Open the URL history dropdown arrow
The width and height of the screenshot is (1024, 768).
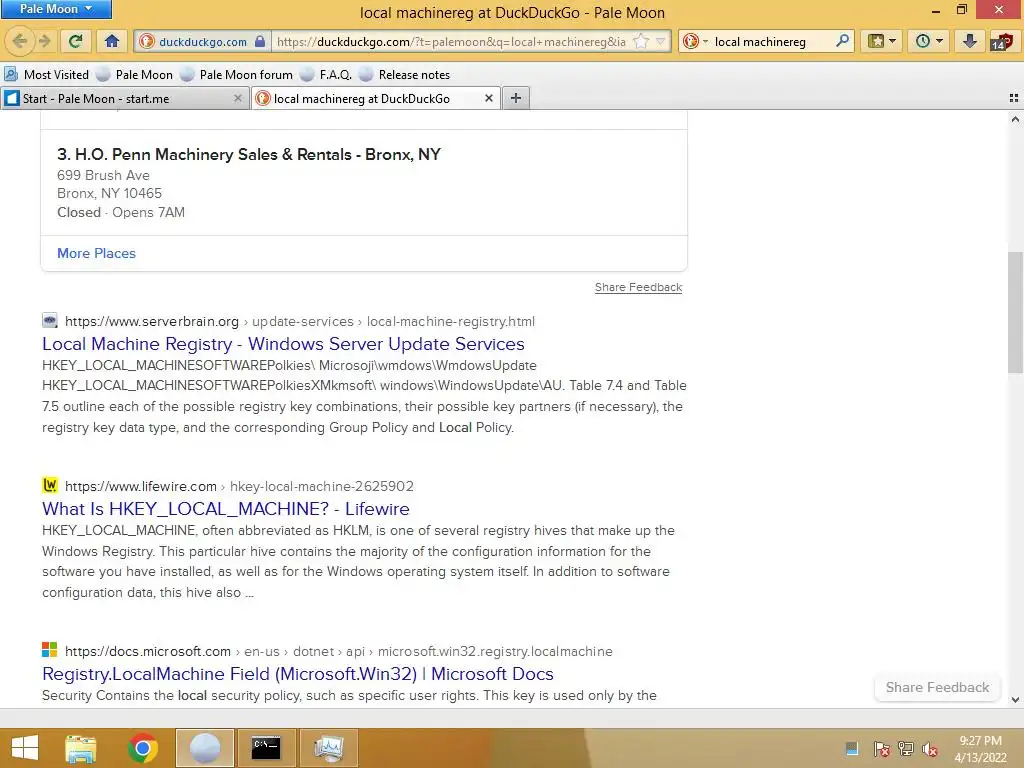[x=660, y=41]
